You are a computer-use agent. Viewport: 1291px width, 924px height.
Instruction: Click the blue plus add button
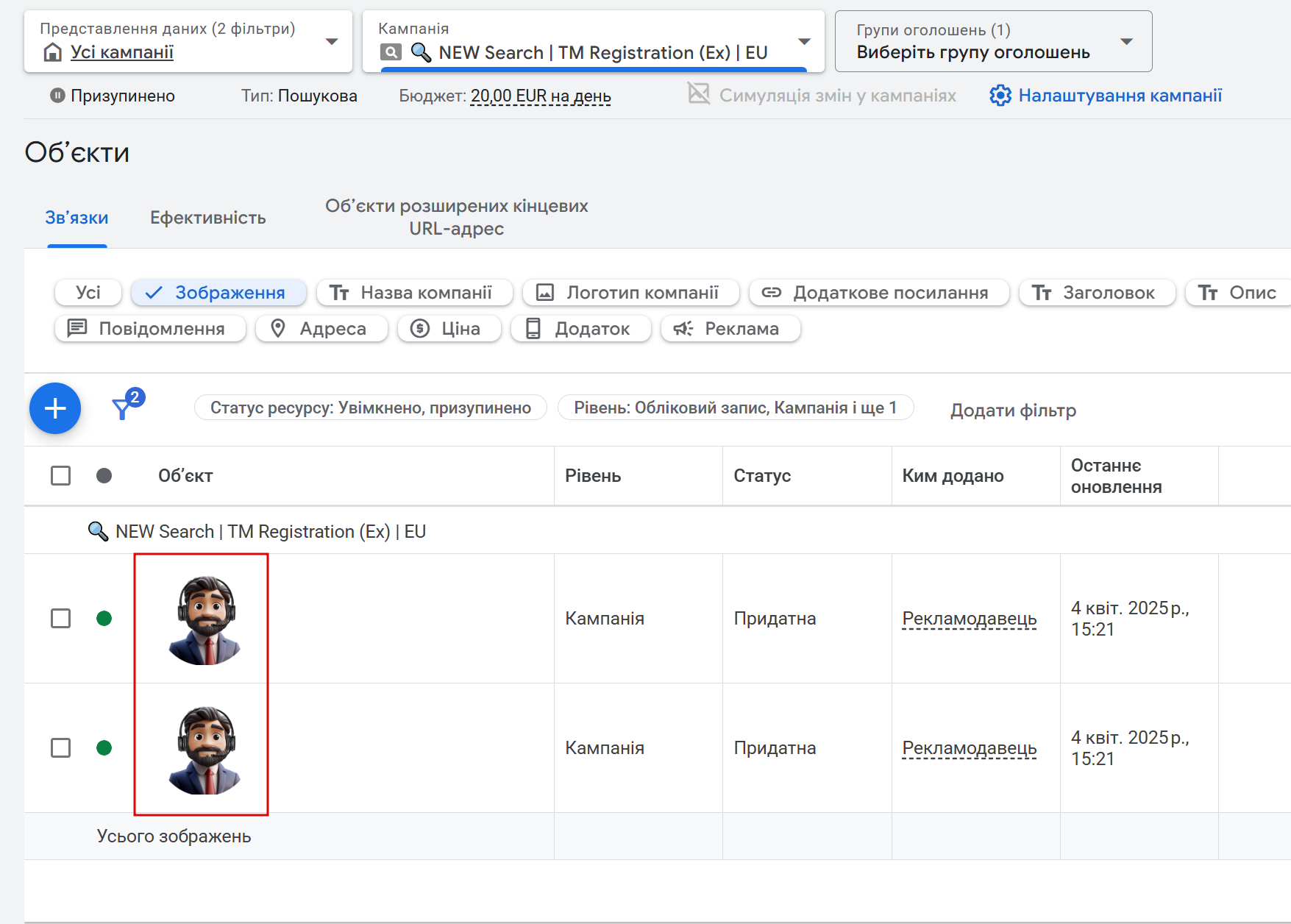pos(55,408)
